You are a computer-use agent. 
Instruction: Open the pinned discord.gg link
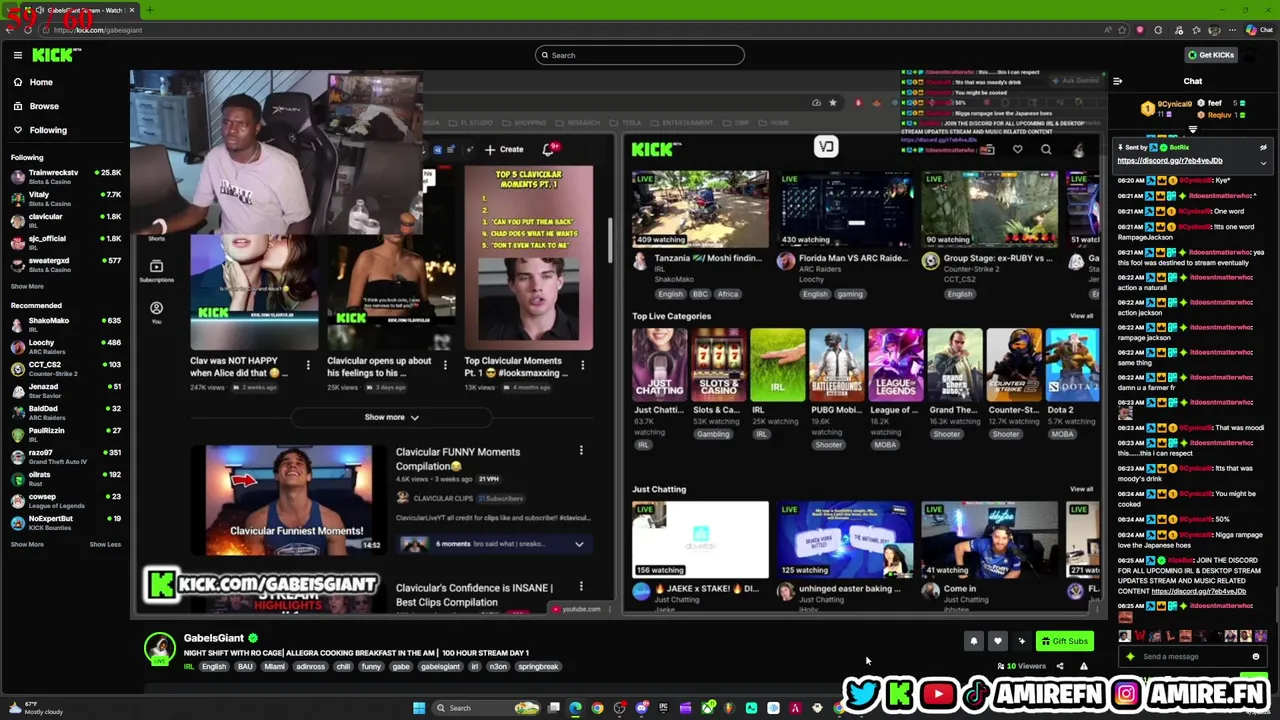1169,160
